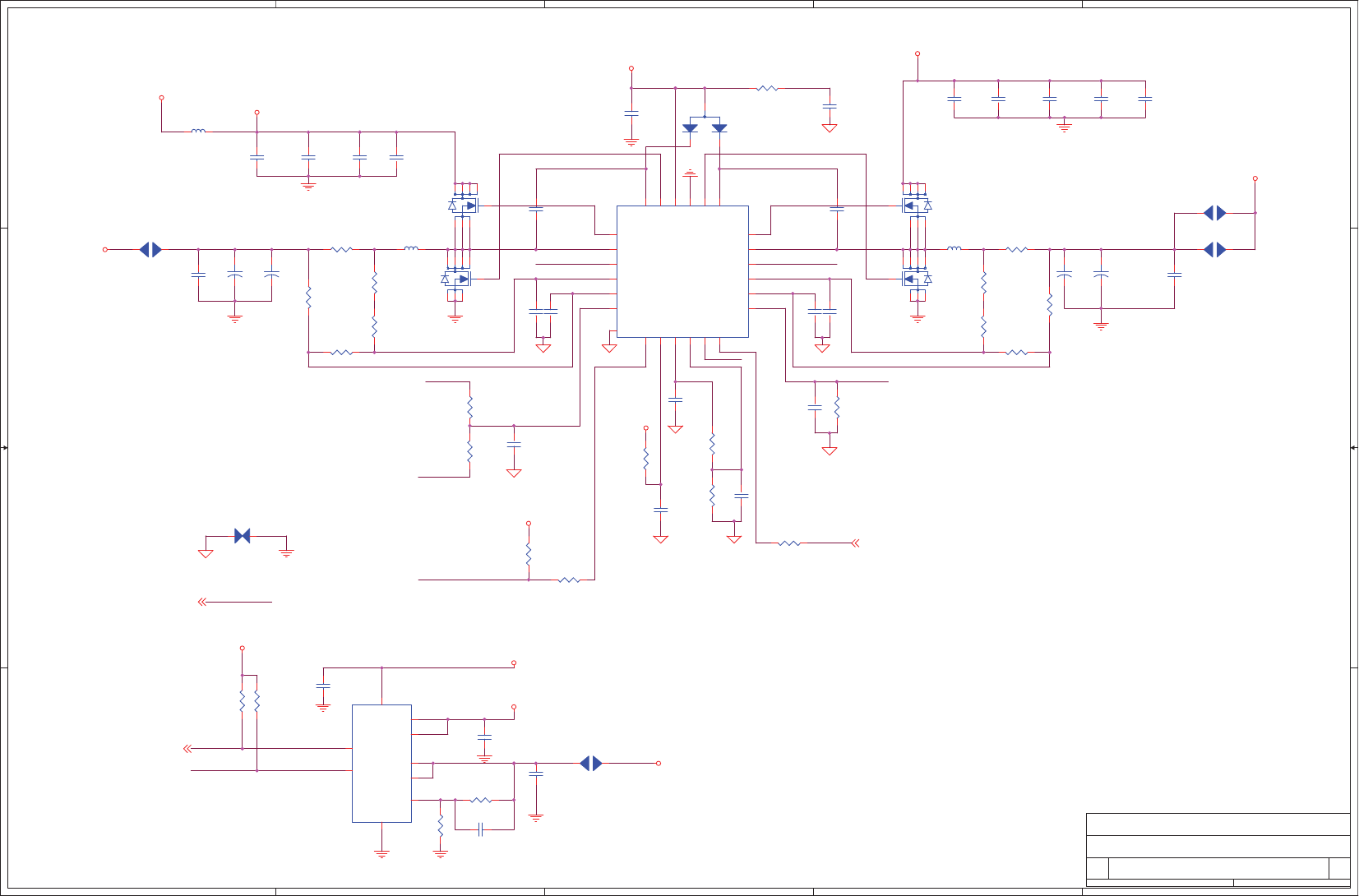Screen dimensions: 1359x896
Task: Click the off-page arrow right of the central bottom resistor
Action: (x=855, y=543)
